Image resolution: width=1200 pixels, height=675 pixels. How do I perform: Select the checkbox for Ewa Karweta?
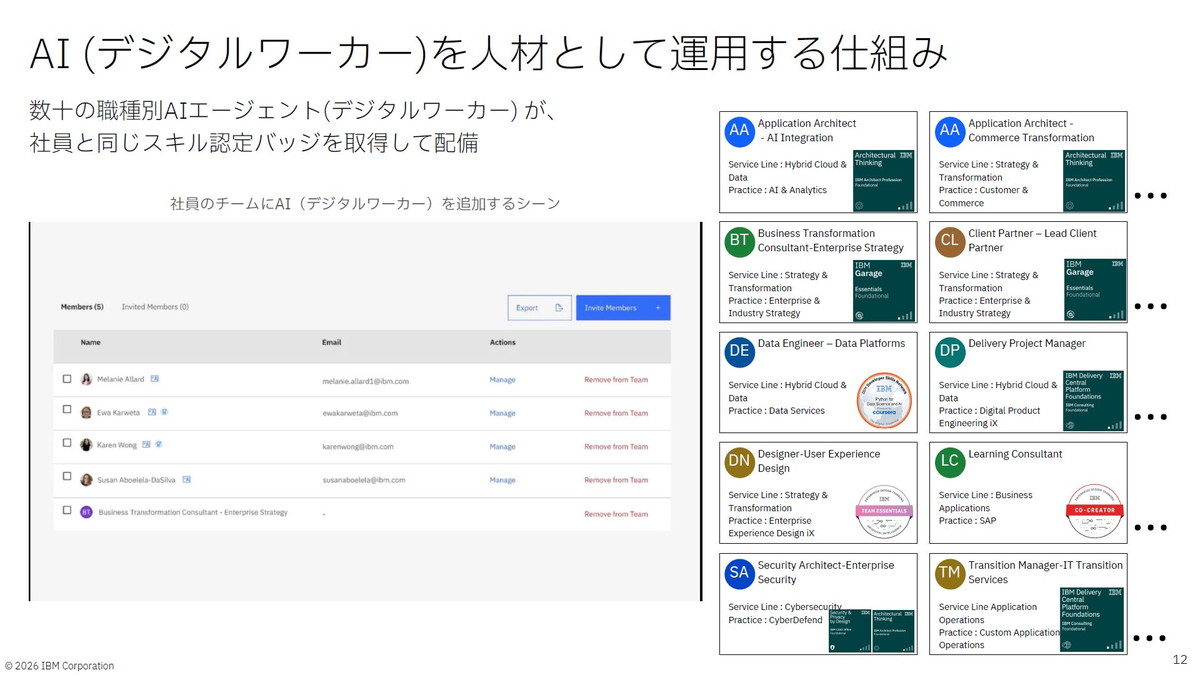click(x=67, y=410)
